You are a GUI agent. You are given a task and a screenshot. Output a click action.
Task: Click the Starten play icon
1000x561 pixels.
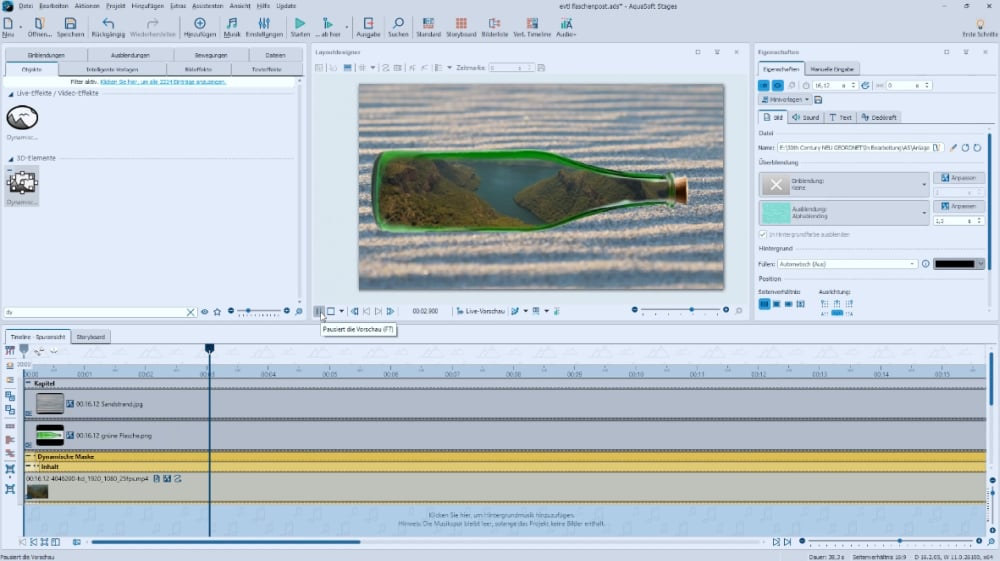[x=300, y=24]
